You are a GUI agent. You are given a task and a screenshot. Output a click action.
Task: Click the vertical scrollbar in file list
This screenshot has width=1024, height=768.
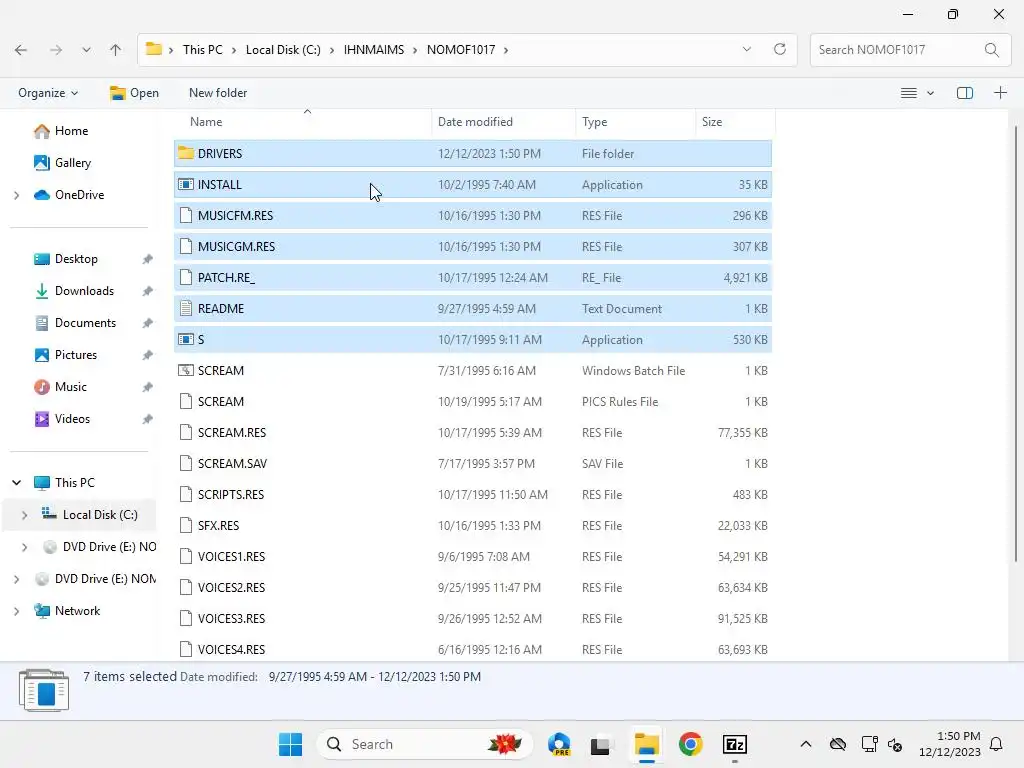point(1016,343)
